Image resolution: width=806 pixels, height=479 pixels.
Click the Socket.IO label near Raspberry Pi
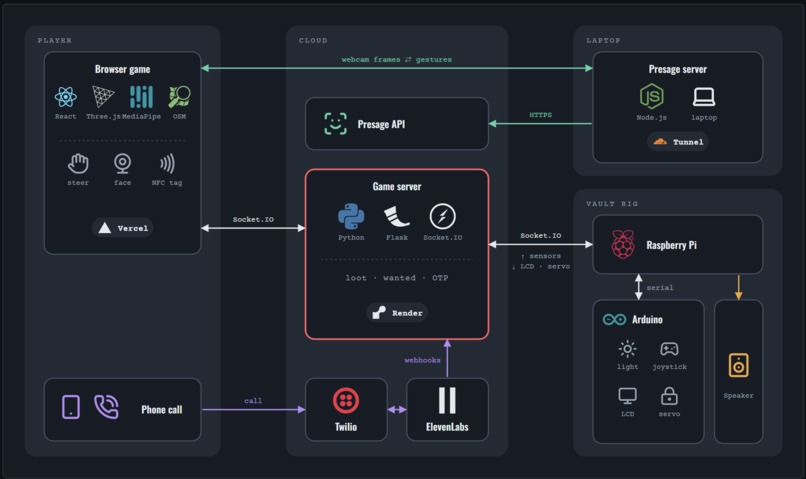point(541,235)
